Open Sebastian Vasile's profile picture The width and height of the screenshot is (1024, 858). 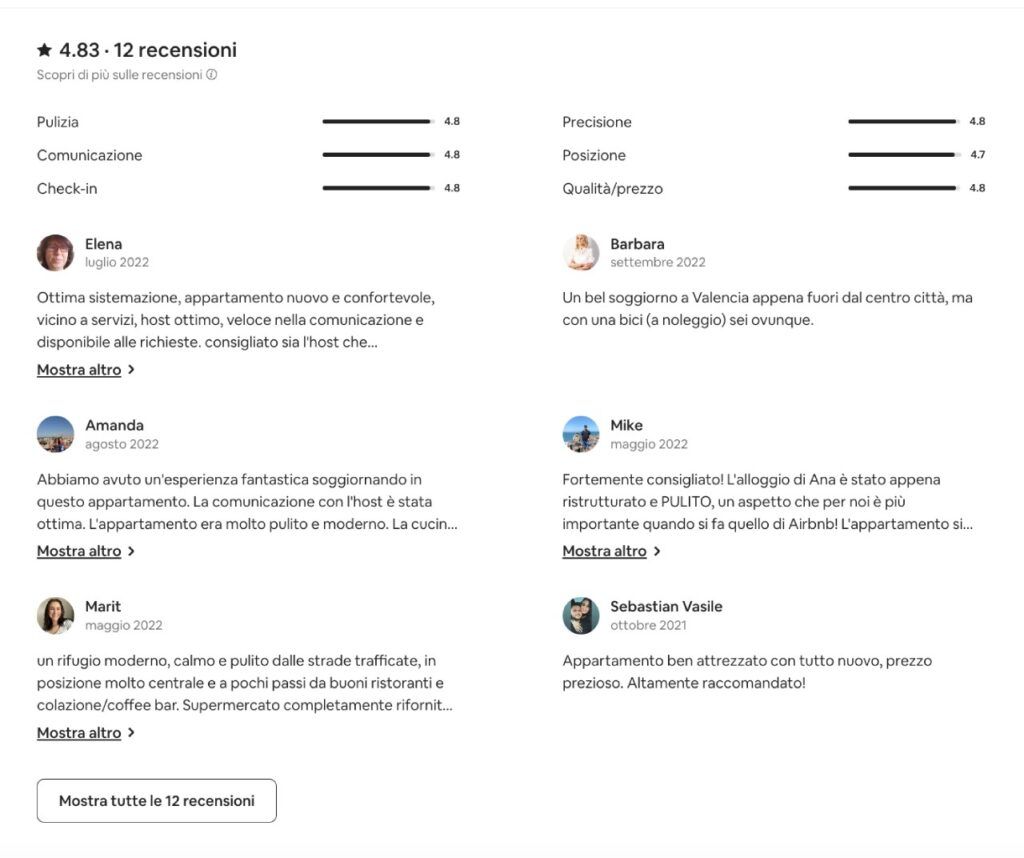click(x=581, y=615)
